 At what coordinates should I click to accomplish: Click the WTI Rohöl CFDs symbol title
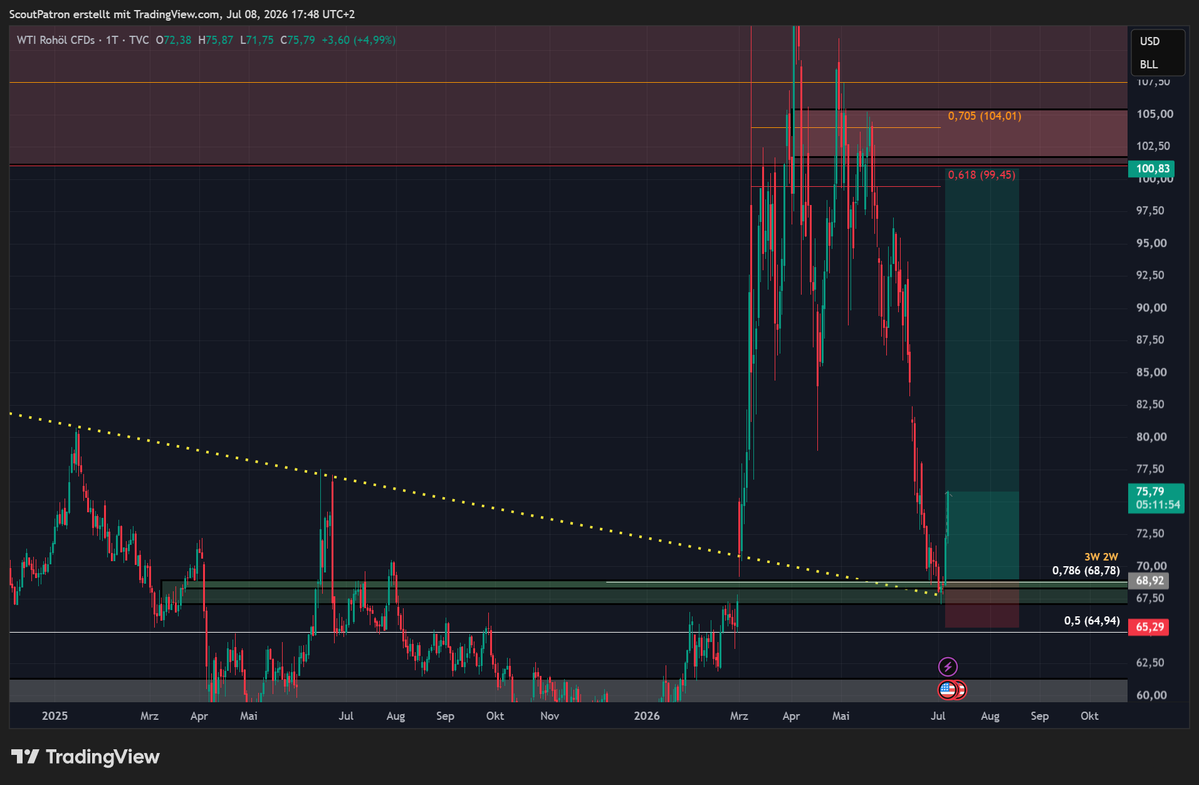tap(56, 40)
